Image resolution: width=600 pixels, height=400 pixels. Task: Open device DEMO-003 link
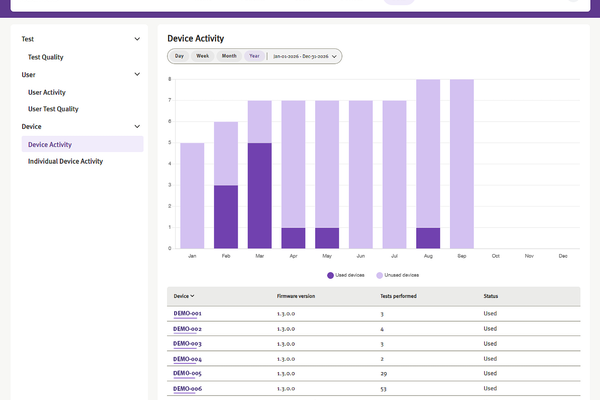tap(187, 344)
